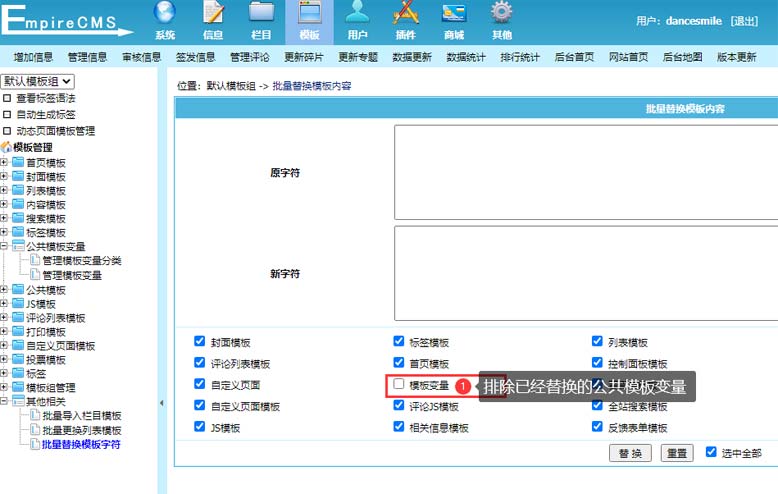Collapse the 公共模板变量 tree node
This screenshot has width=778, height=494.
pyautogui.click(x=4, y=246)
